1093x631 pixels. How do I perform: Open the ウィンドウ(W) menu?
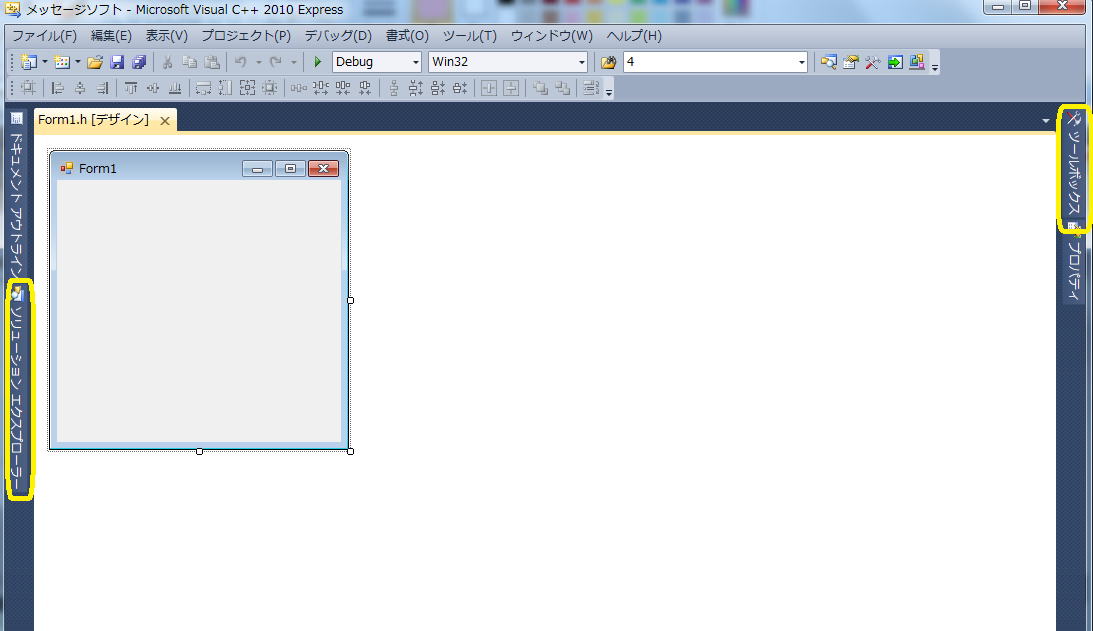tap(551, 36)
